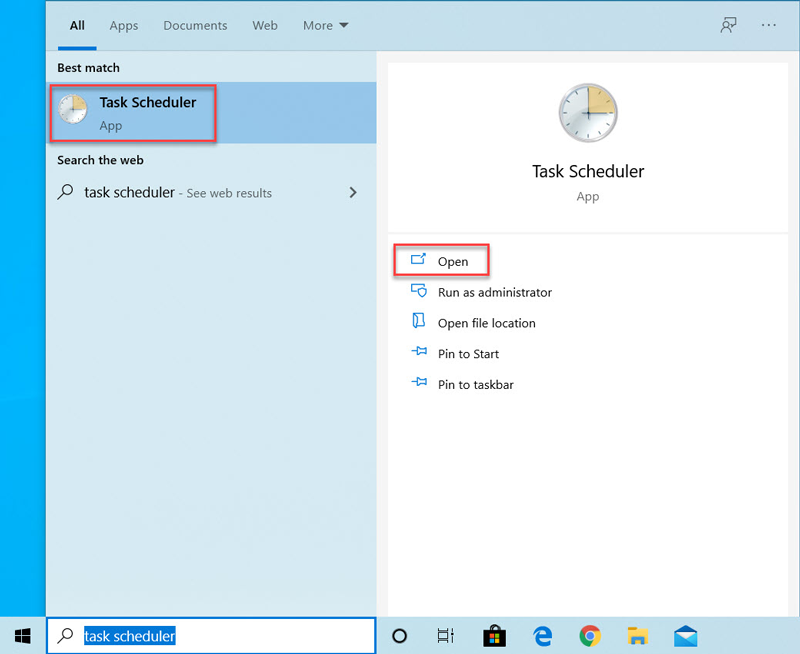The width and height of the screenshot is (800, 654).
Task: Launch Google Chrome from the taskbar
Action: (590, 636)
